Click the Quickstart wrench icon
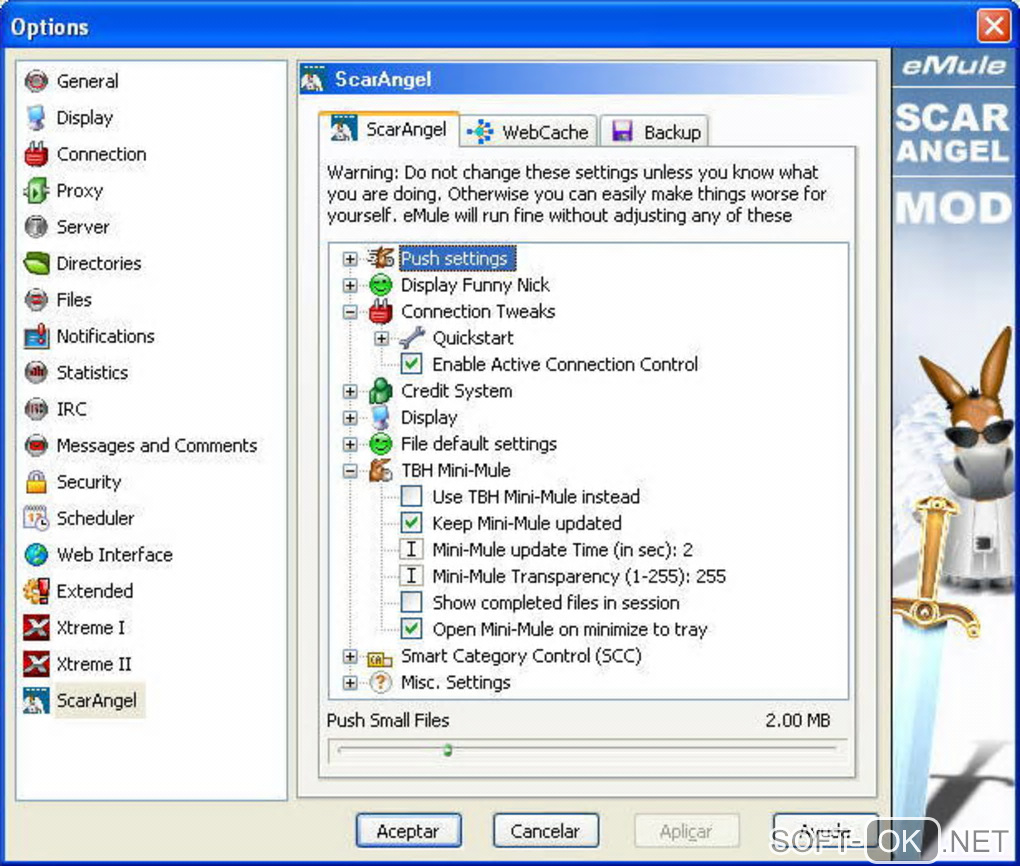Screen dimensions: 1020x866 [412, 338]
